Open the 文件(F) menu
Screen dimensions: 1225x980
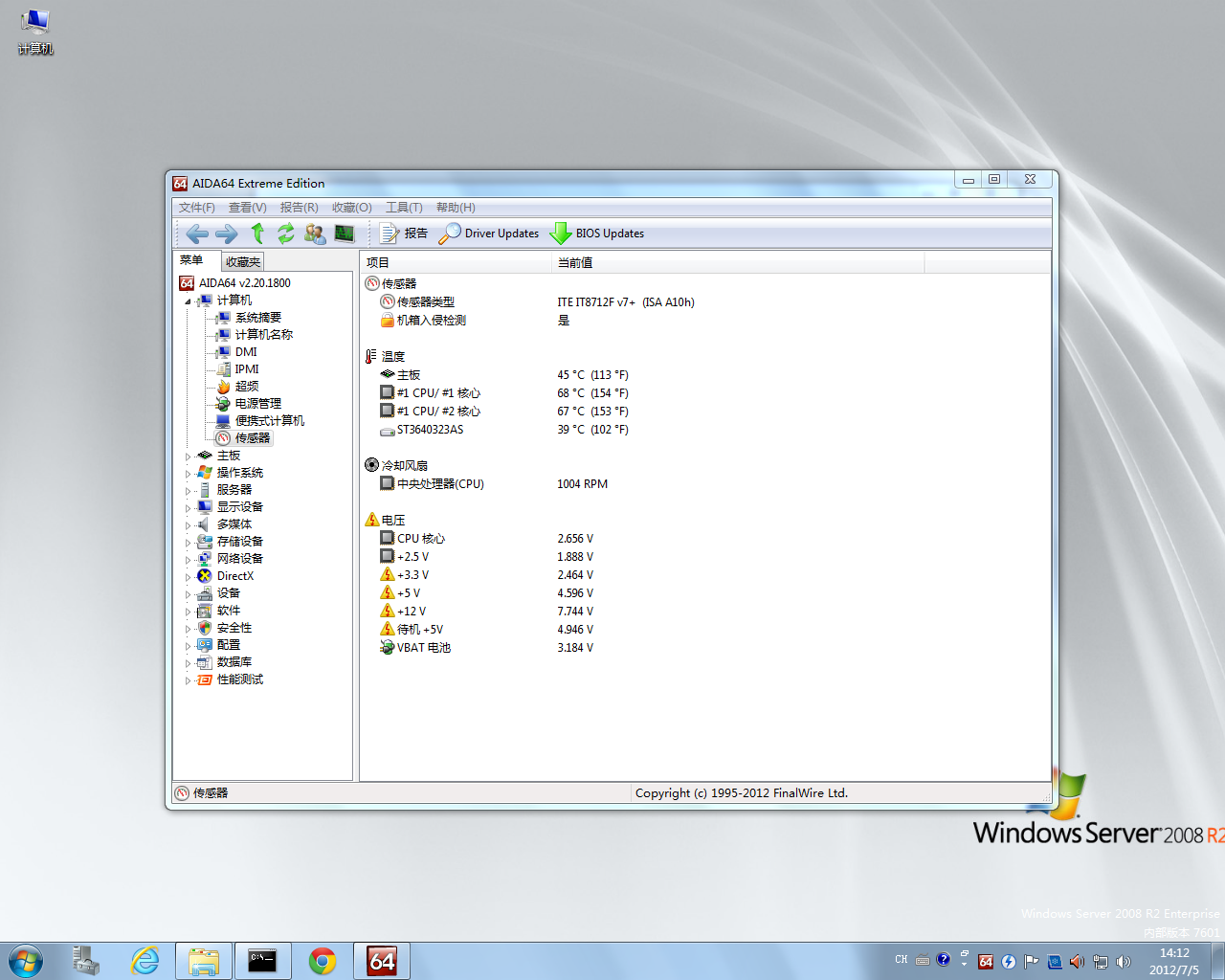click(197, 208)
